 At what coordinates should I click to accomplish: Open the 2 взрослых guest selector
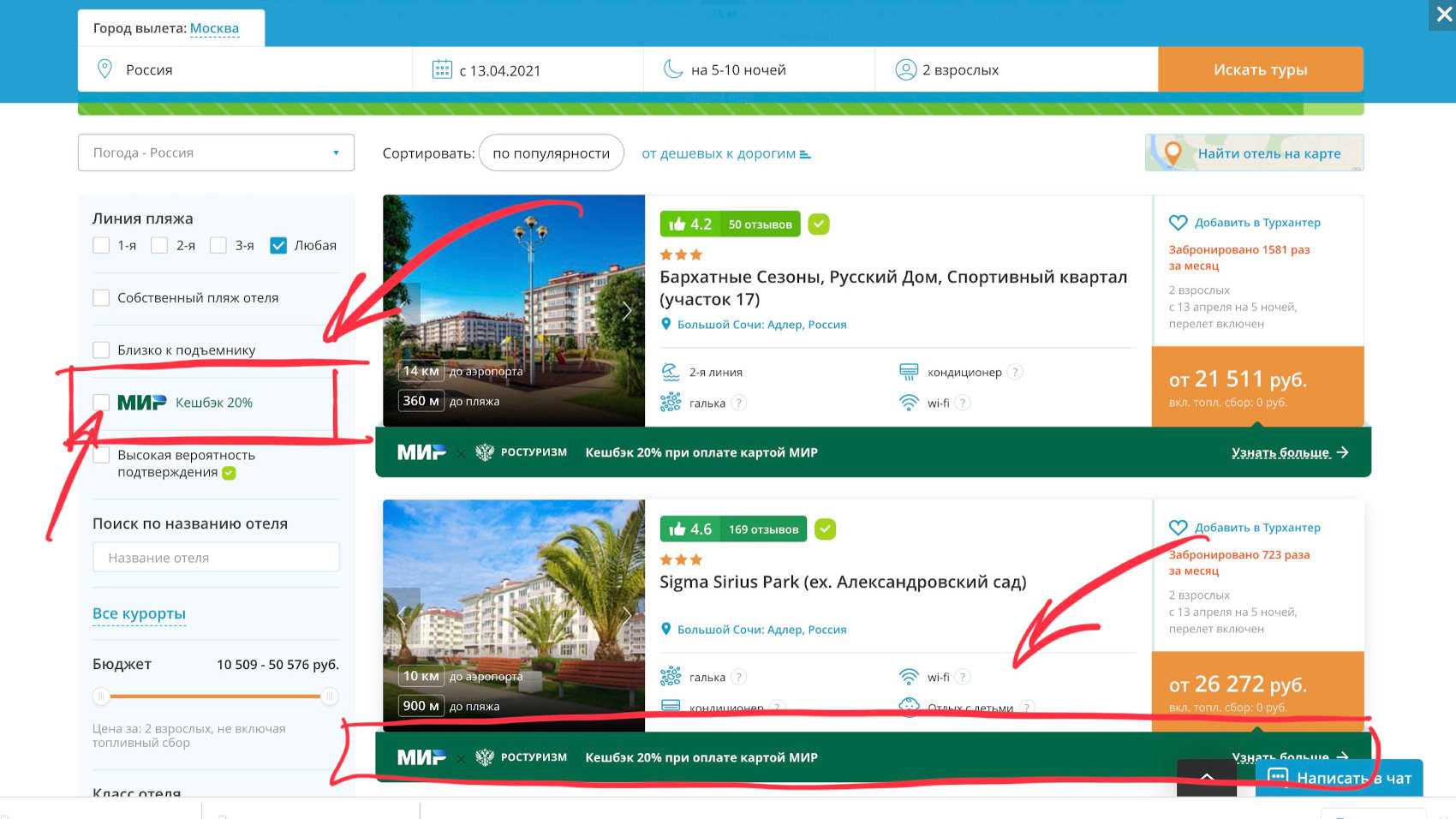[959, 70]
